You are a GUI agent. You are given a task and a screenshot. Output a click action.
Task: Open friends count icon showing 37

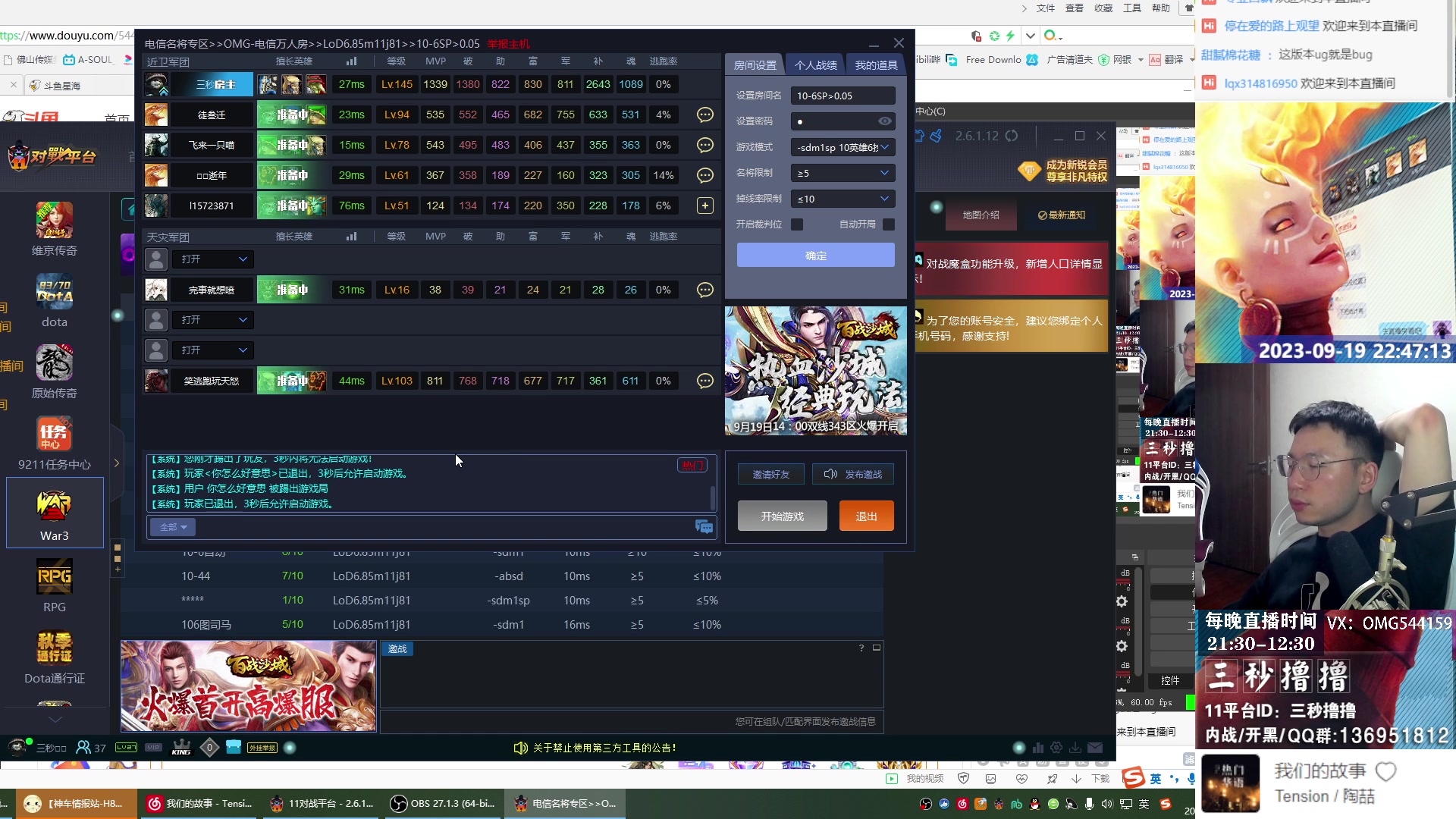coord(91,748)
